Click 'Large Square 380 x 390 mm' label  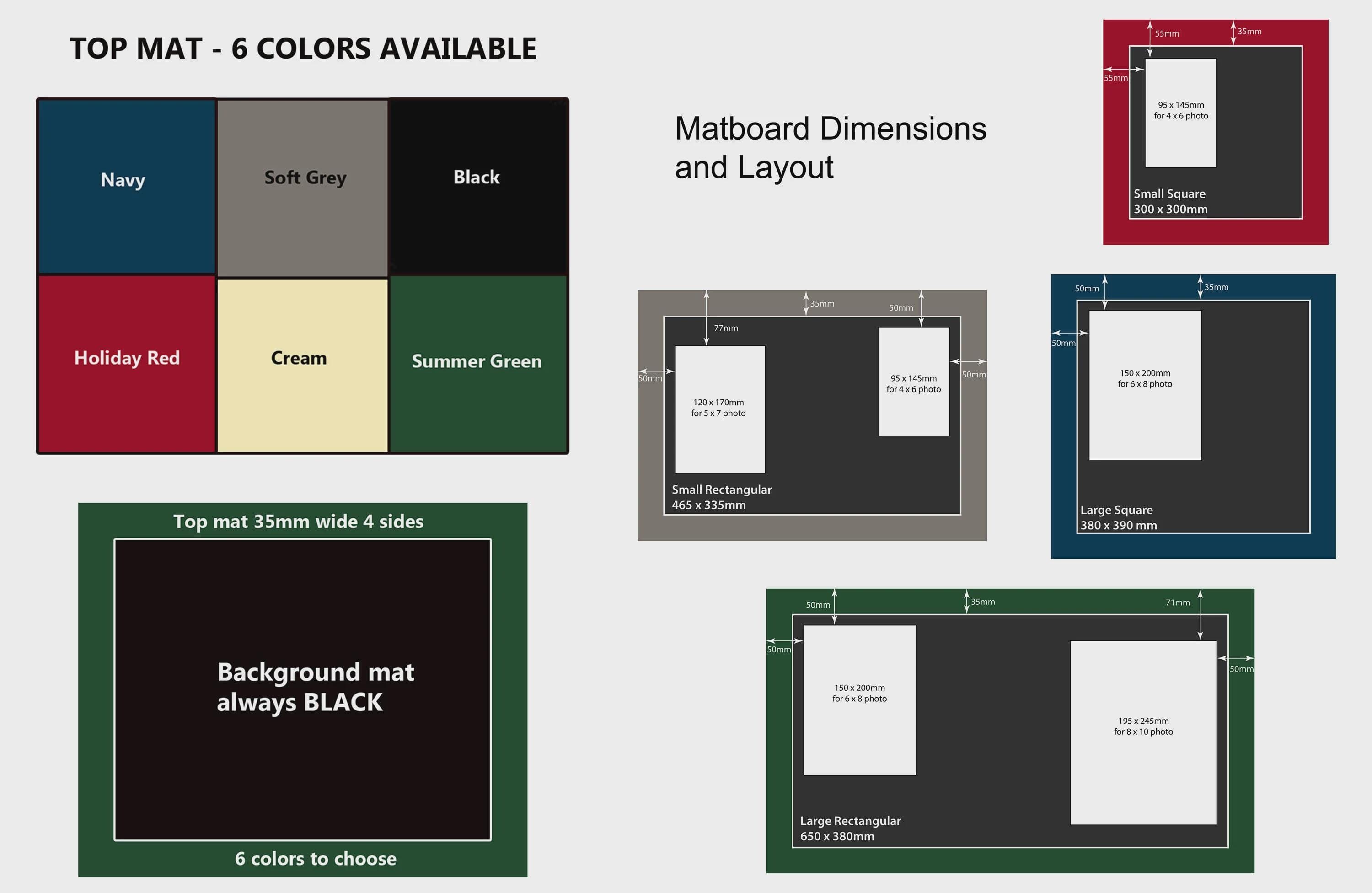tap(1118, 517)
